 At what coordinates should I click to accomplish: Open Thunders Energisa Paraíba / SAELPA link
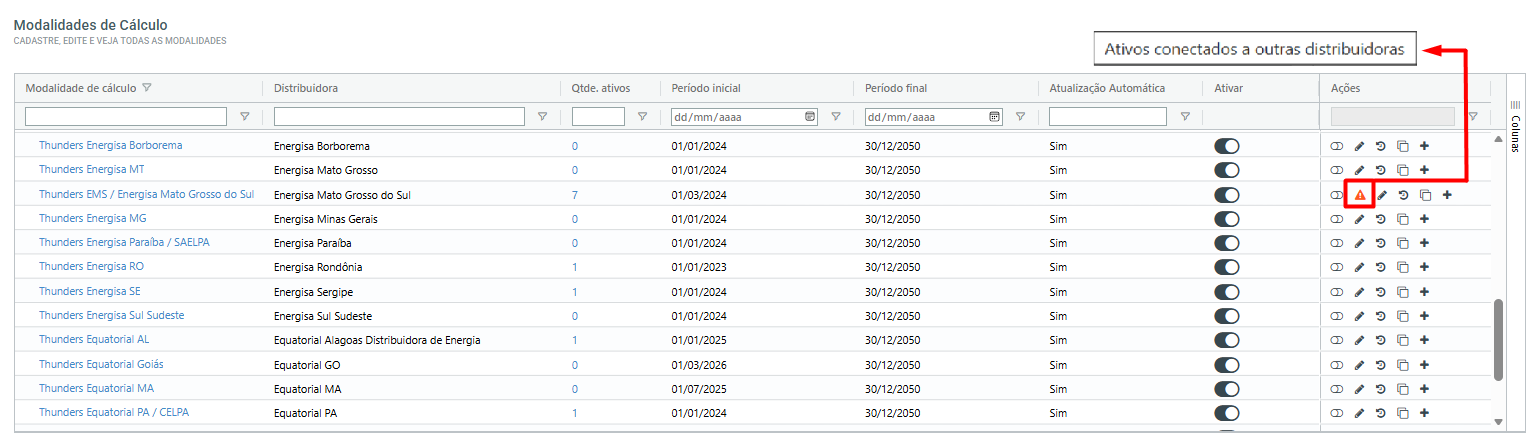(x=124, y=242)
